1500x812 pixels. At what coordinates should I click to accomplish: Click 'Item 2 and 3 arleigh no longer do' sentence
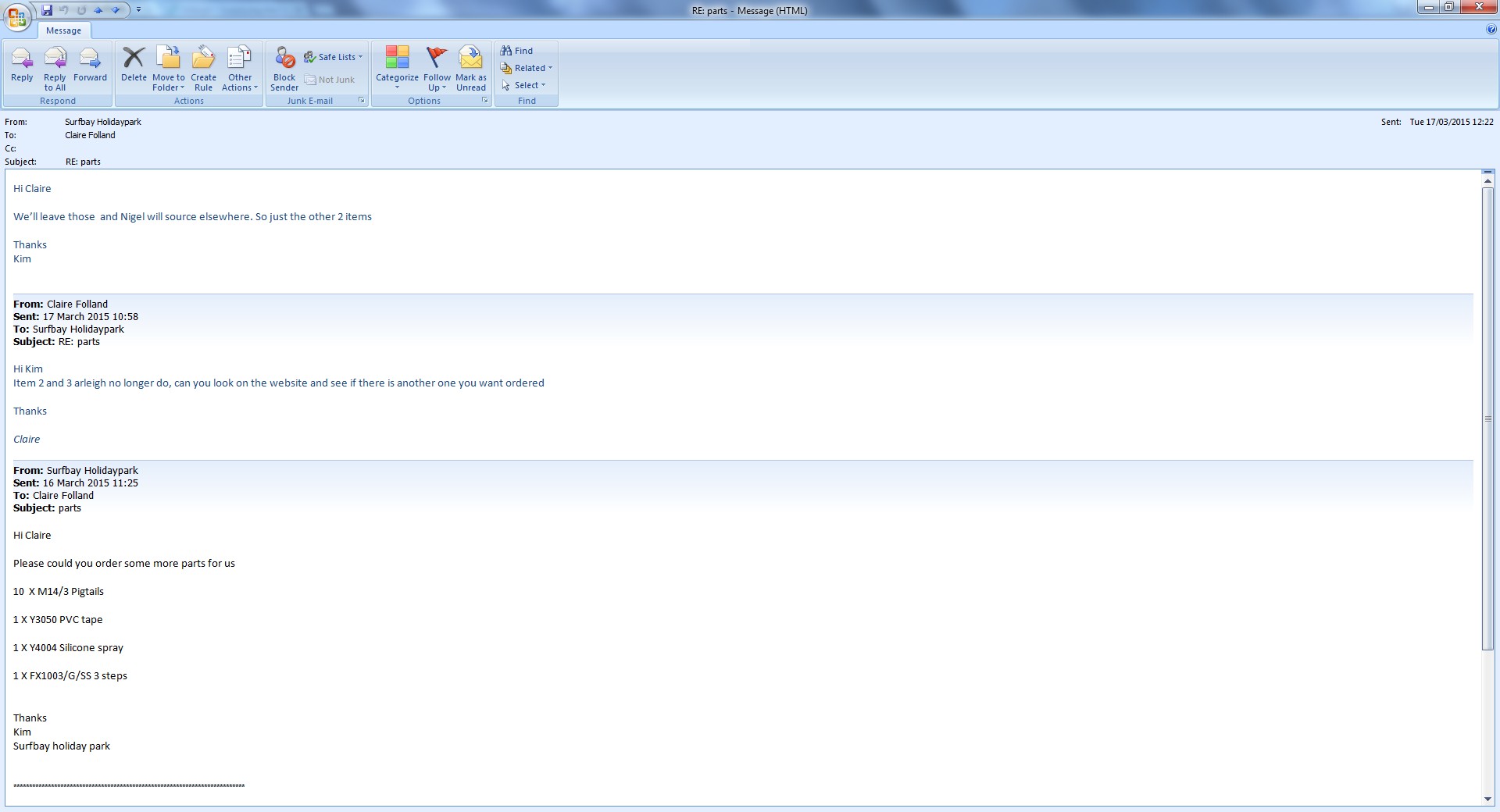tap(279, 383)
